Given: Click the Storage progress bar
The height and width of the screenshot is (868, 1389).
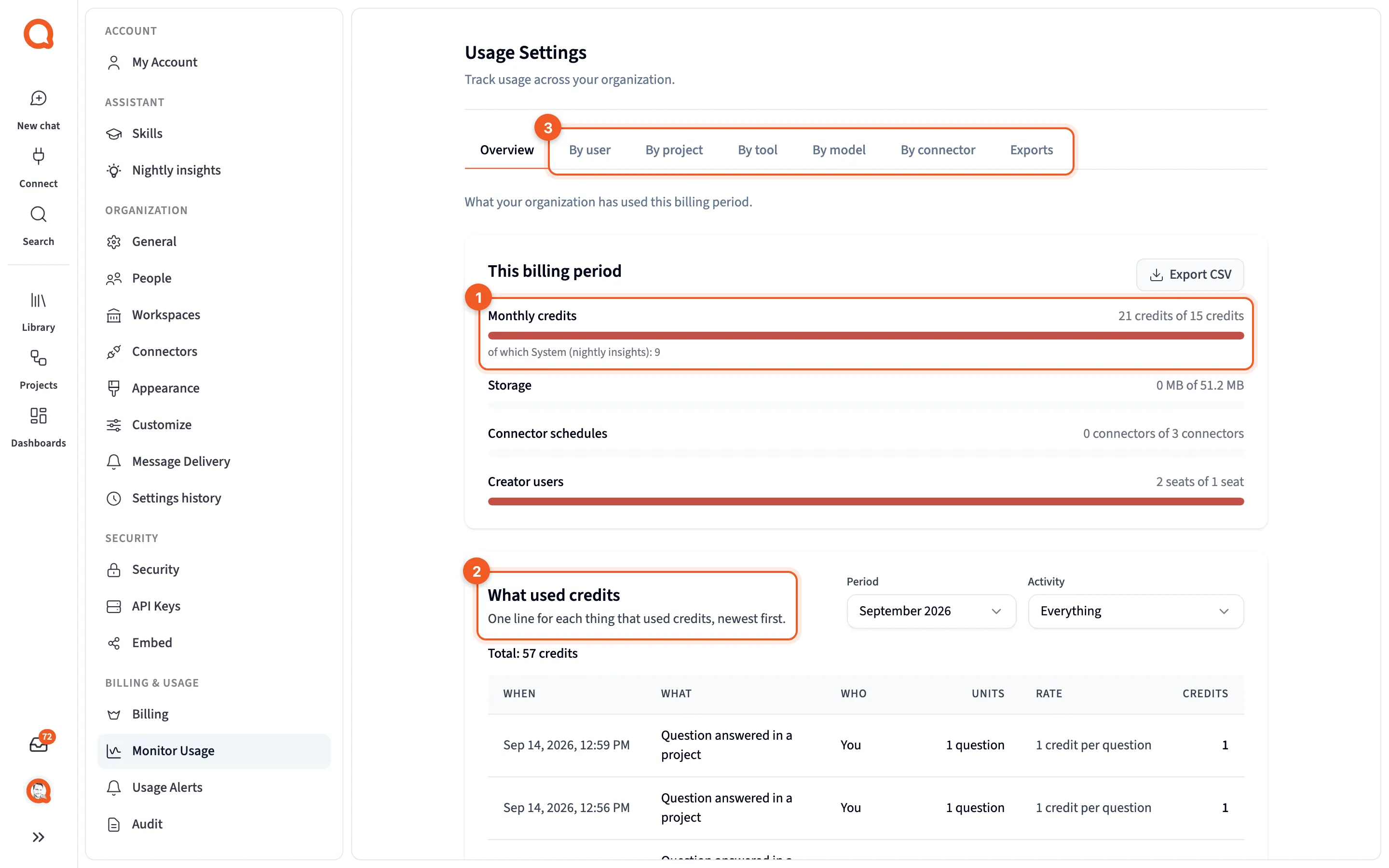Looking at the screenshot, I should pos(866,405).
